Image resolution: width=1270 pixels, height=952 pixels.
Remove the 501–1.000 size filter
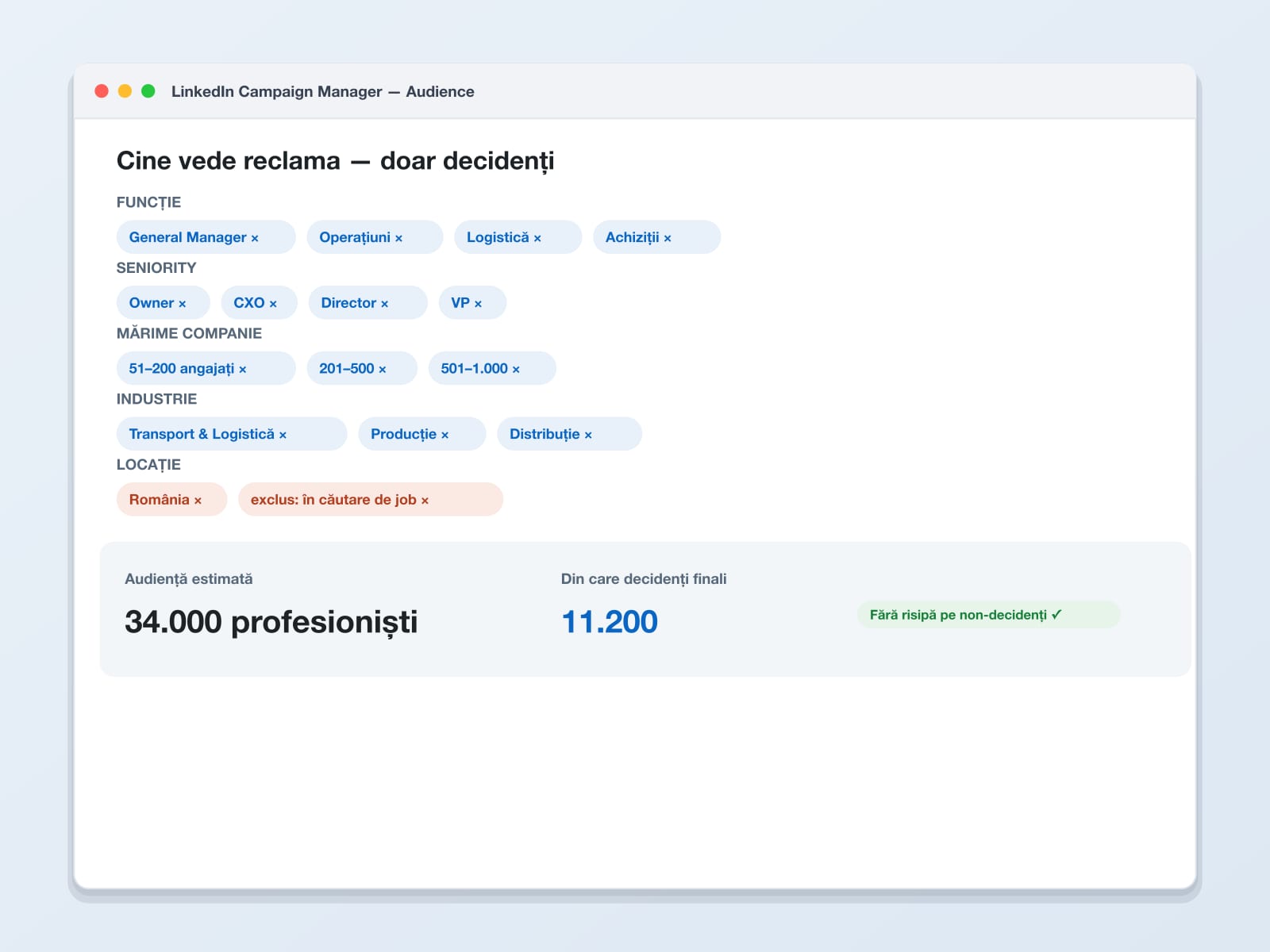coord(516,370)
